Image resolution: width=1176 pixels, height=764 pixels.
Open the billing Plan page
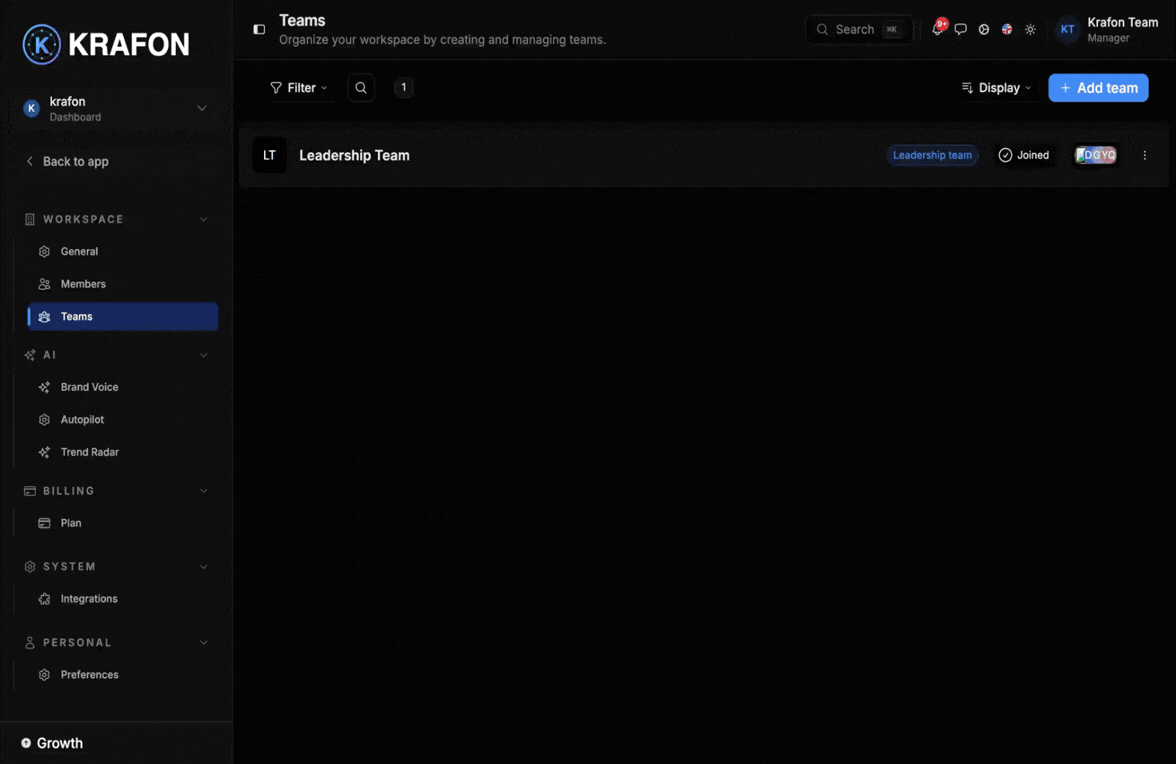click(123, 523)
